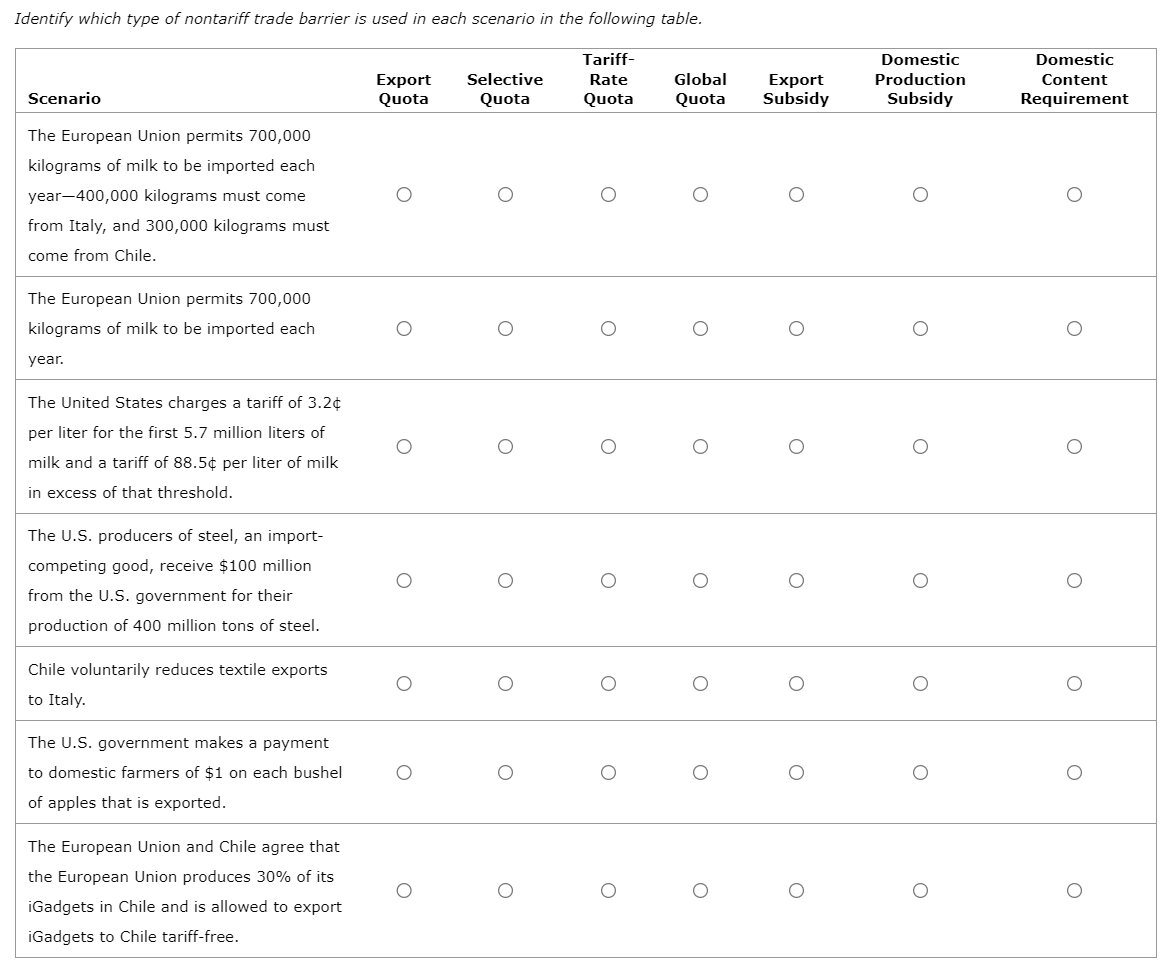Select Selective Quota for the 700,000-kilogram milk split scenario
The image size is (1170, 968).
click(506, 195)
